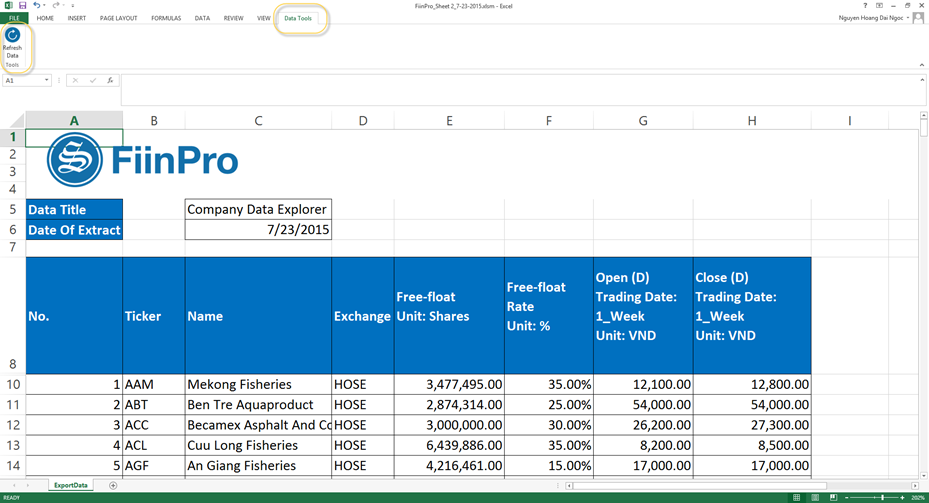This screenshot has height=503, width=929.
Task: Switch to the REVIEW tab
Action: (x=233, y=18)
